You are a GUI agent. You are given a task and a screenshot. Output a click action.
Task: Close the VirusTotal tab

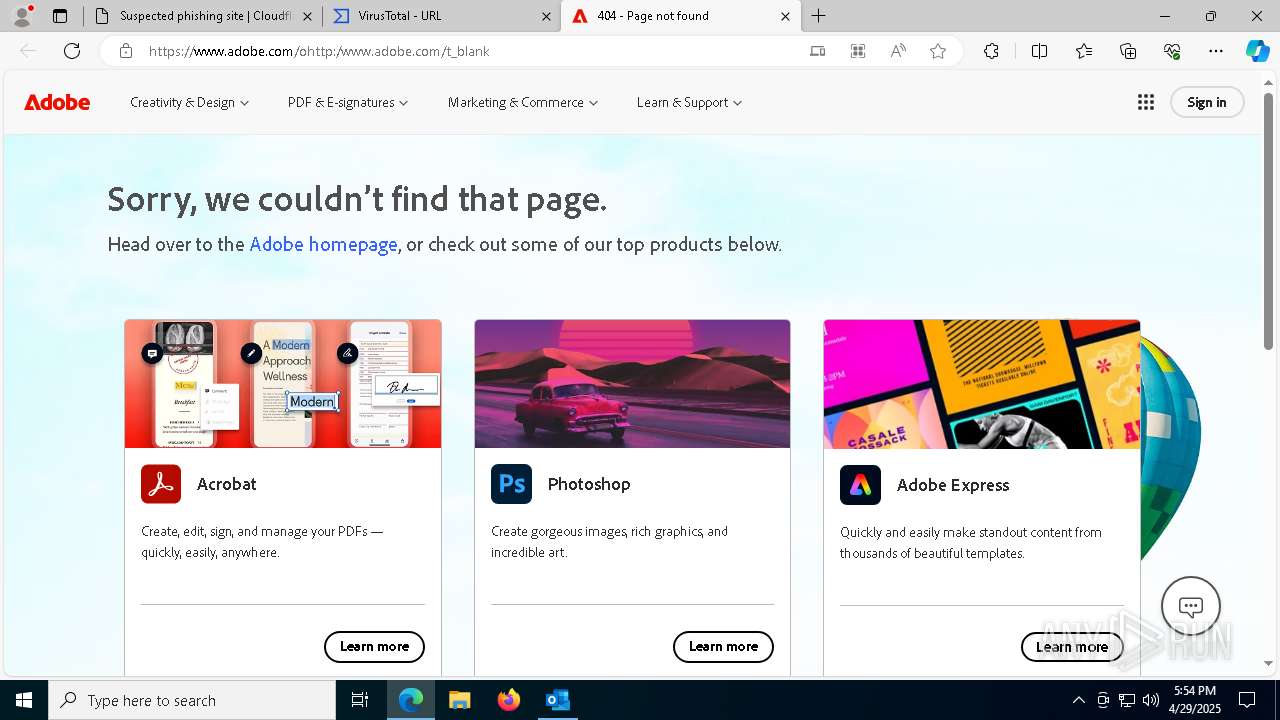[x=546, y=16]
